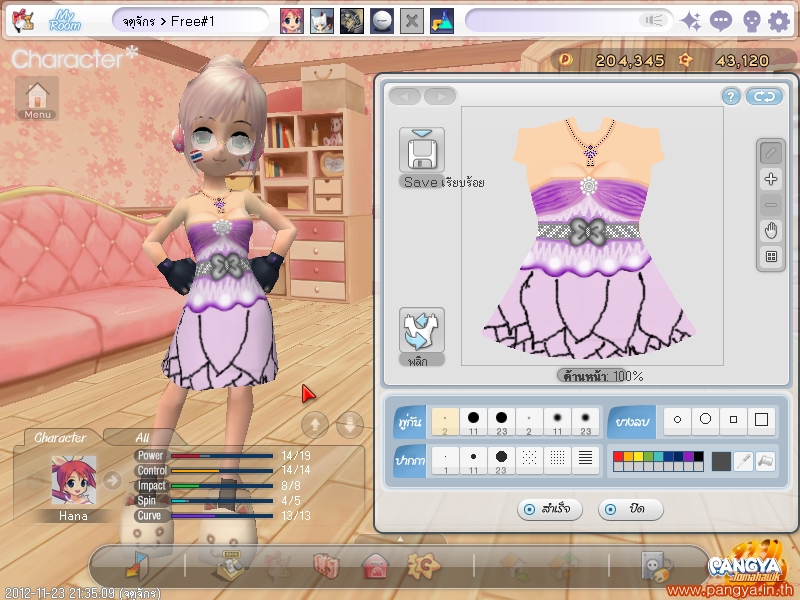
Task: Click the Menu home button
Action: [37, 98]
